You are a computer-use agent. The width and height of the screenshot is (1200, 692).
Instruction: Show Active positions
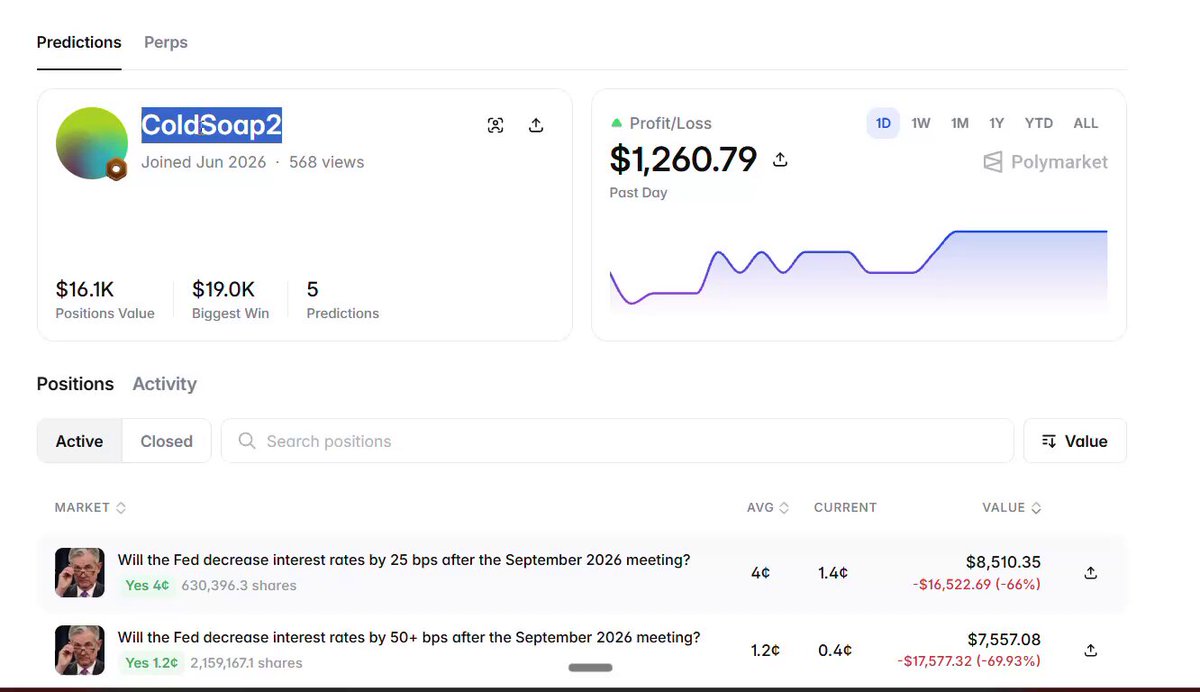coord(80,441)
